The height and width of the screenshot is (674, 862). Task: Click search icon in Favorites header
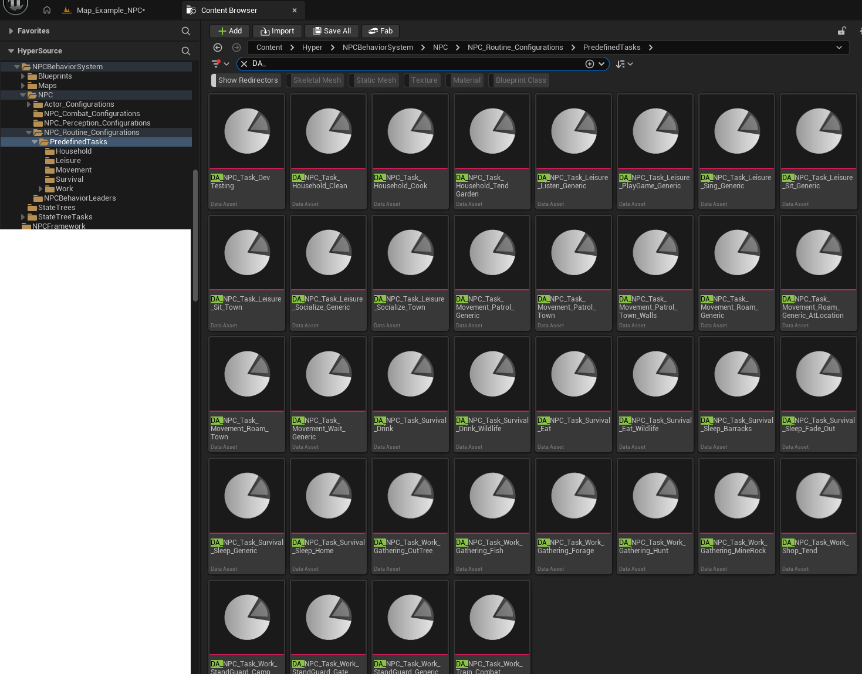click(x=185, y=31)
